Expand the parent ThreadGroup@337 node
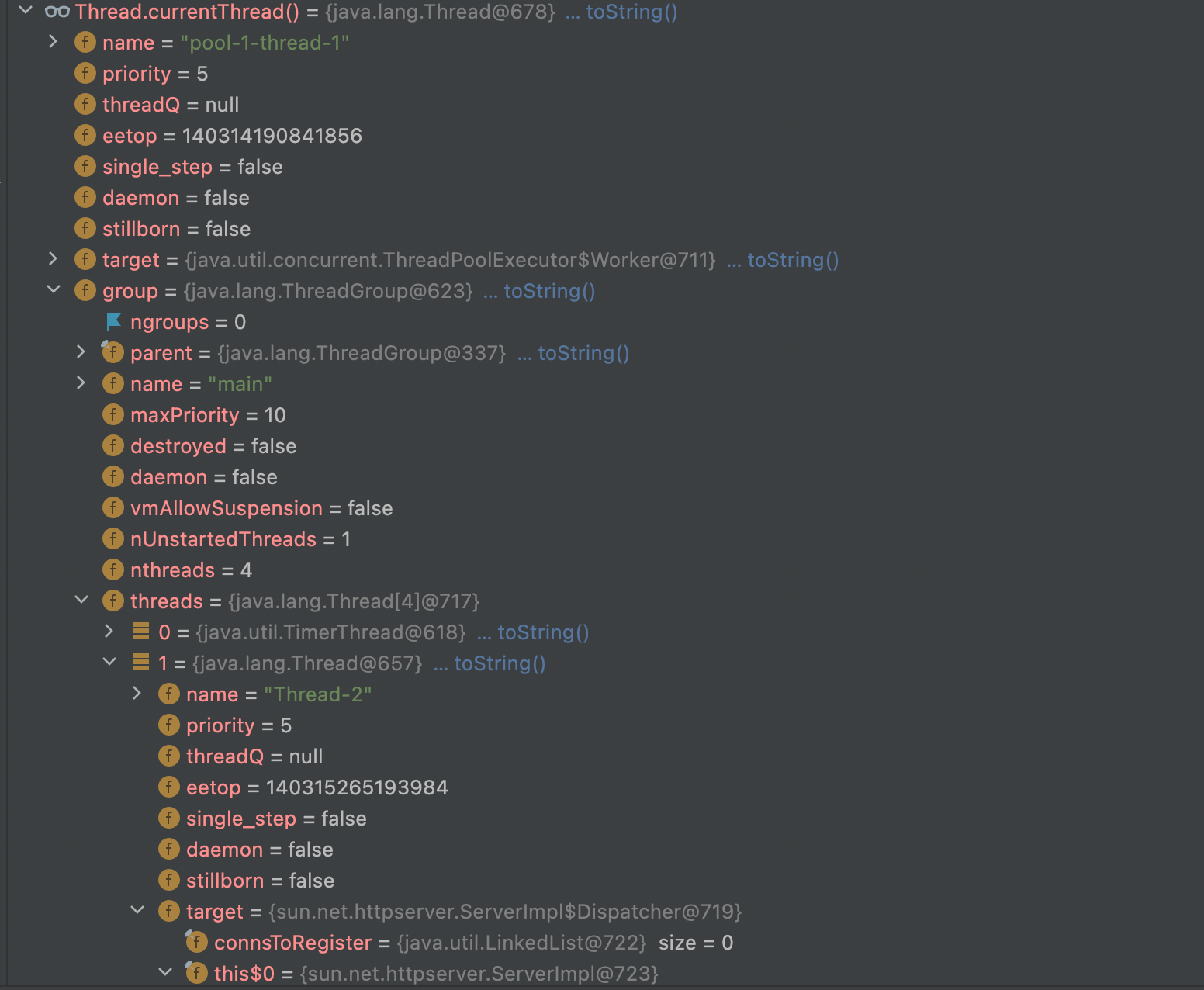The image size is (1204, 990). (x=81, y=352)
